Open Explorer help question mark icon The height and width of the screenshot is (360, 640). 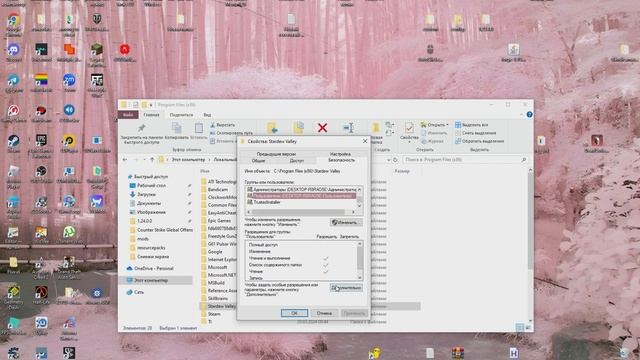click(529, 115)
